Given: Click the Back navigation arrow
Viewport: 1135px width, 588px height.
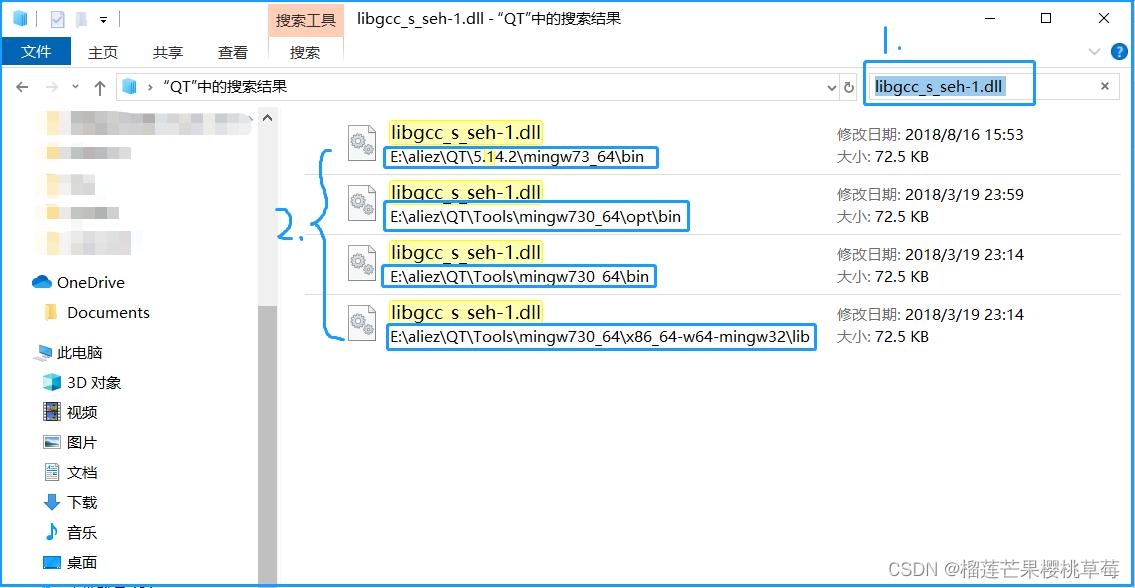Looking at the screenshot, I should click(22, 87).
